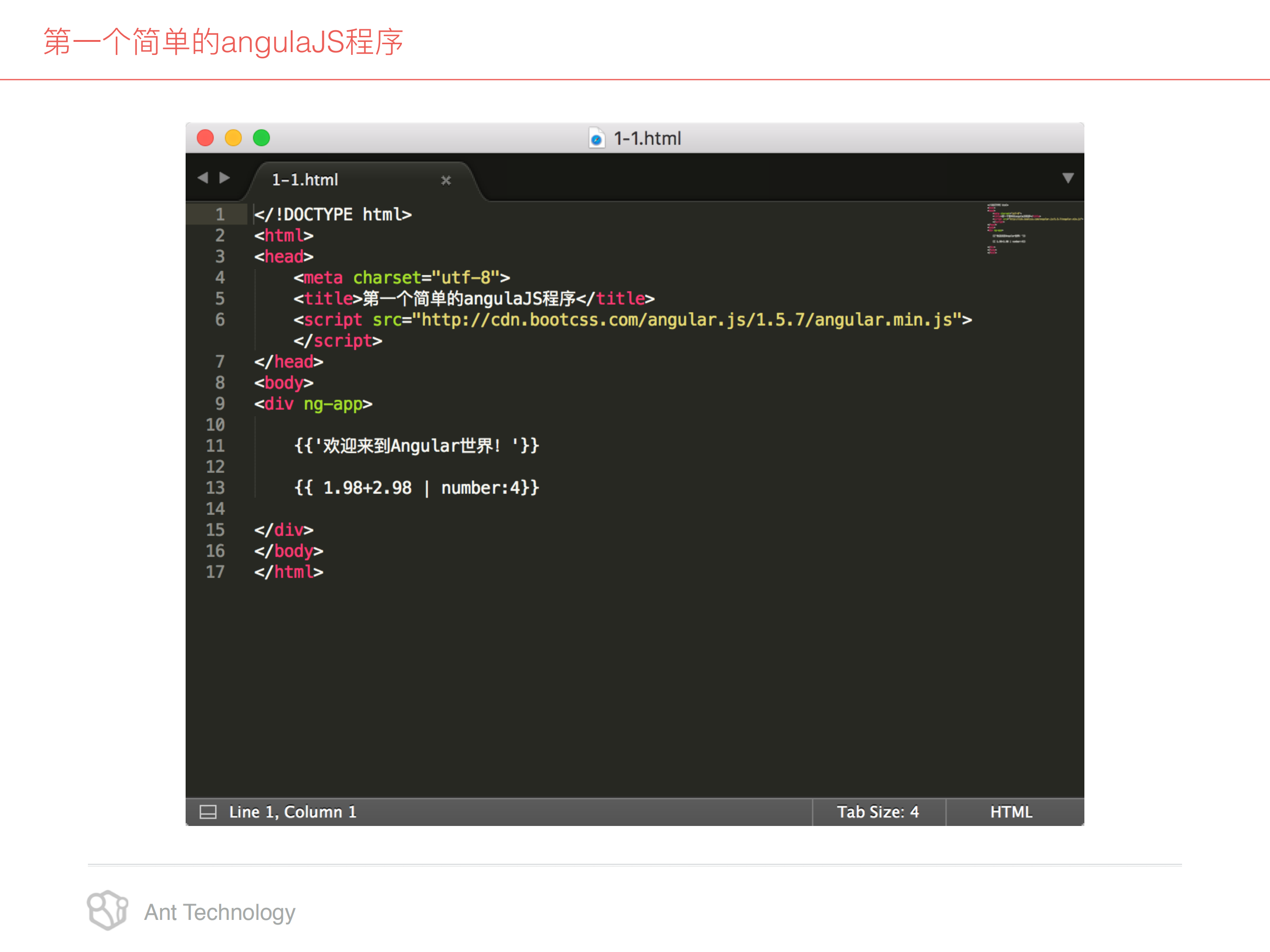Viewport: 1270px width, 952px height.
Task: Select the forward-file arrow icon
Action: point(225,179)
